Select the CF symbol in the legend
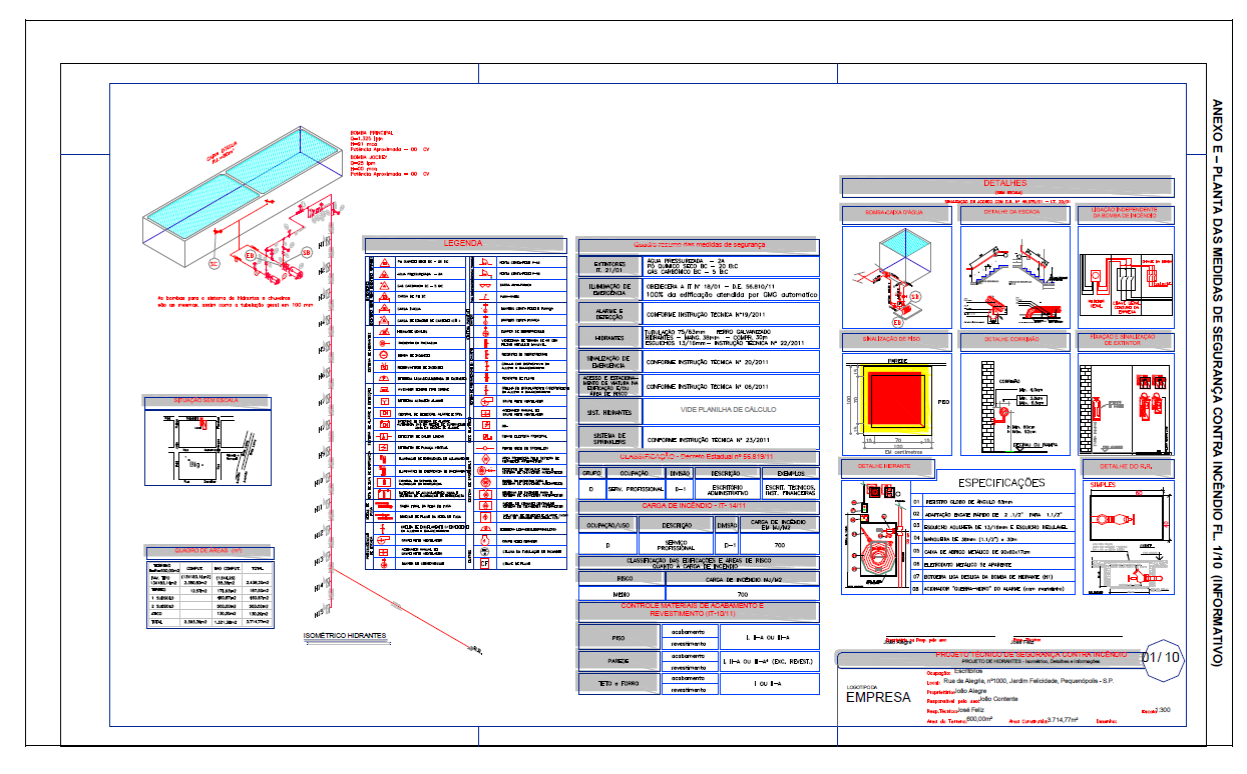Viewport: 1247px width, 774px height. pyautogui.click(x=485, y=564)
